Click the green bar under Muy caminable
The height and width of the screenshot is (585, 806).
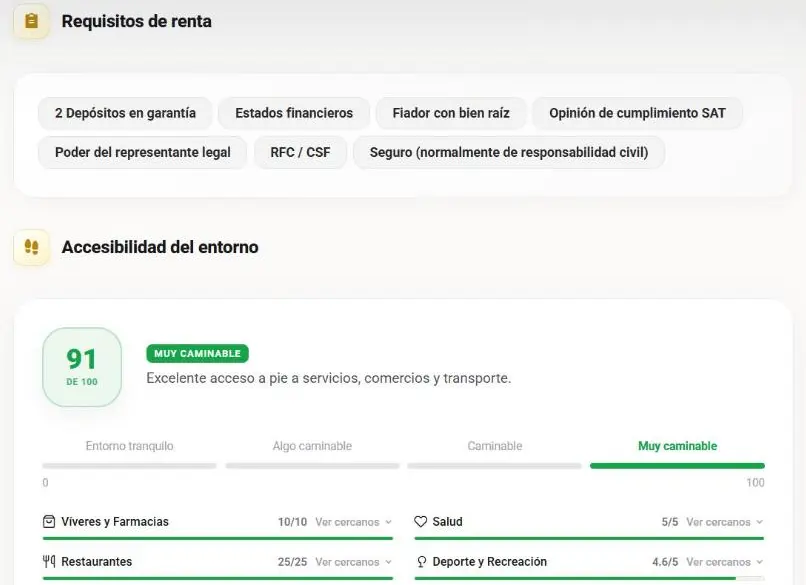677,466
